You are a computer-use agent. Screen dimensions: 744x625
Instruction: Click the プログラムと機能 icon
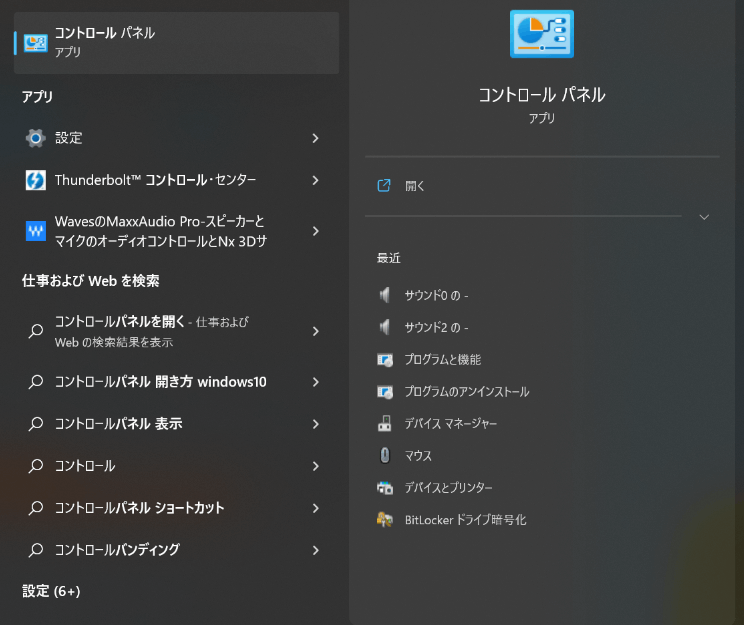(385, 360)
